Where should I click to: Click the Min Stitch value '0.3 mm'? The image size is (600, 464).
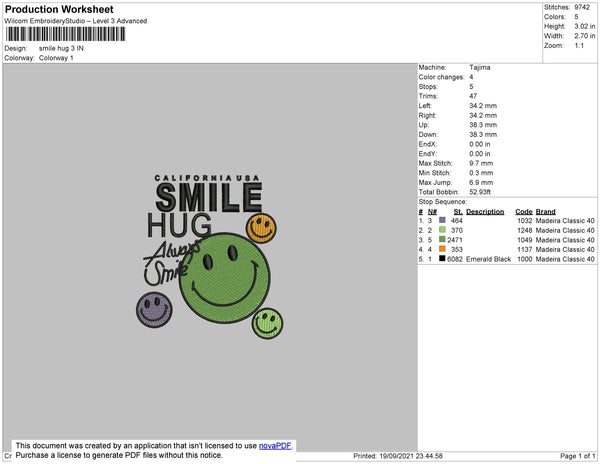tap(481, 173)
